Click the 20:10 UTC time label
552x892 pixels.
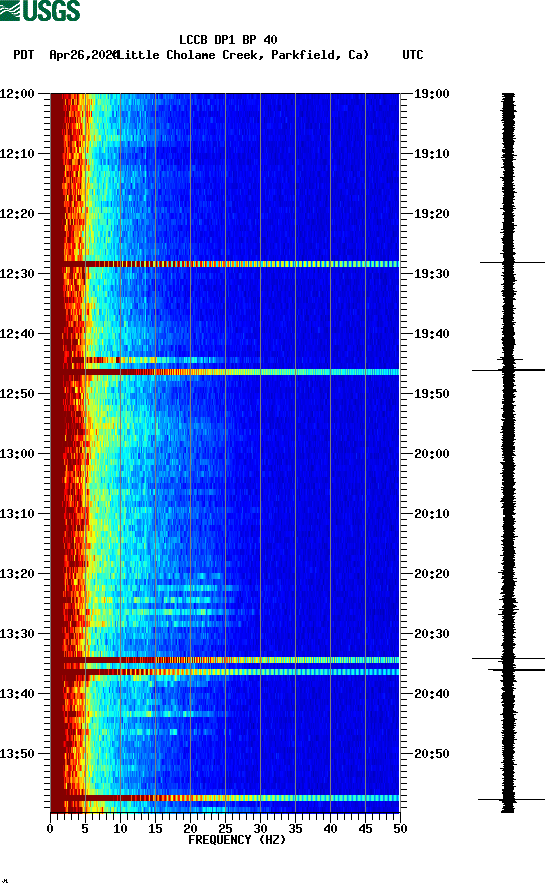coord(431,514)
